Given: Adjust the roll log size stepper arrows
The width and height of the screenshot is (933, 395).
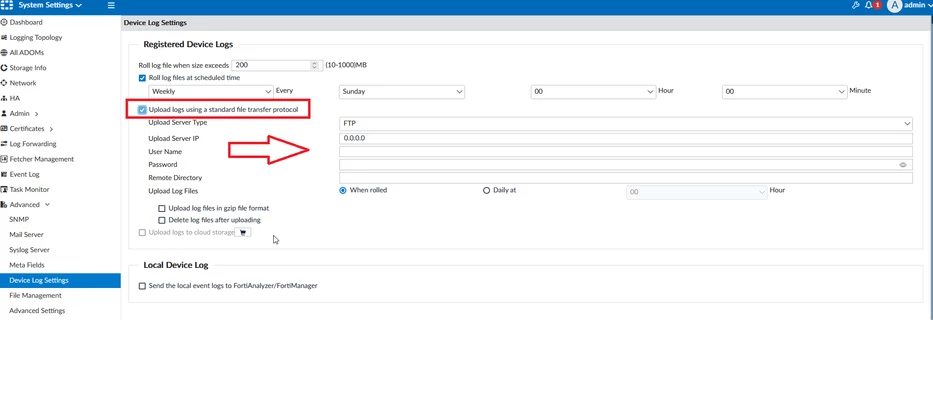Looking at the screenshot, I should coord(315,65).
